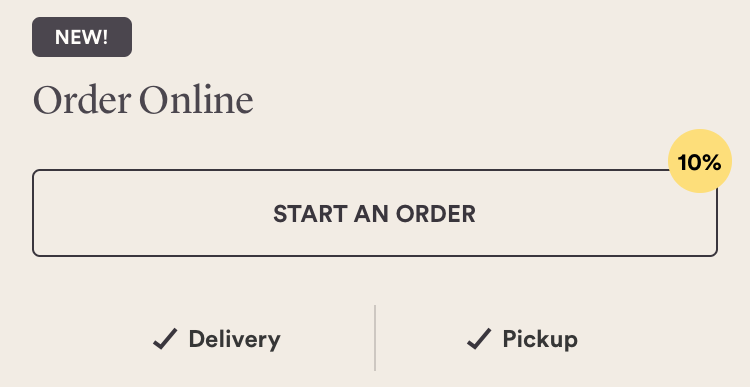Image resolution: width=750 pixels, height=387 pixels.
Task: Click the dark NEW! tag above the heading
Action: click(82, 37)
